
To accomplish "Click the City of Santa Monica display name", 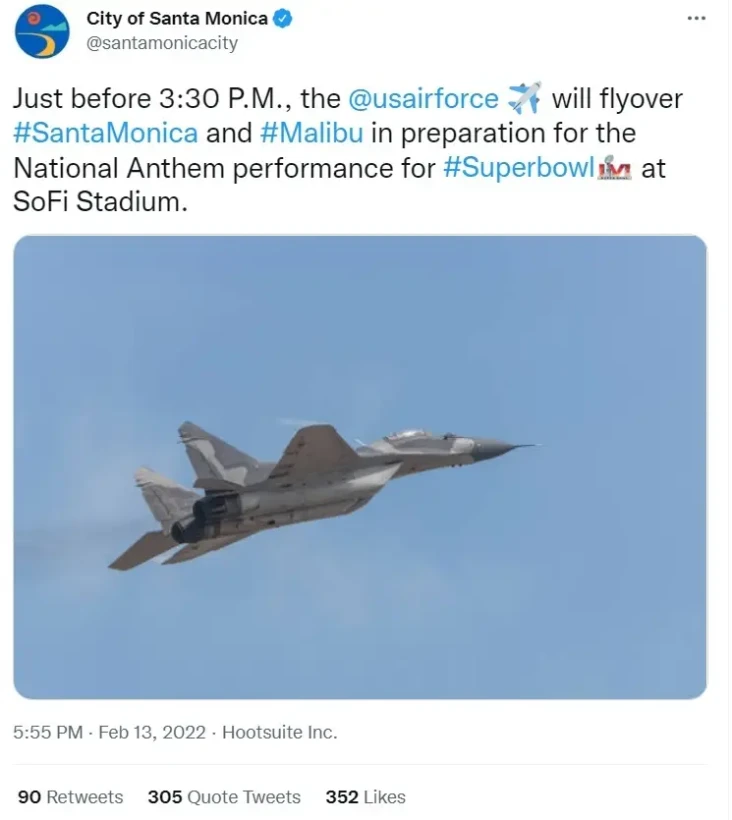I will pyautogui.click(x=177, y=18).
